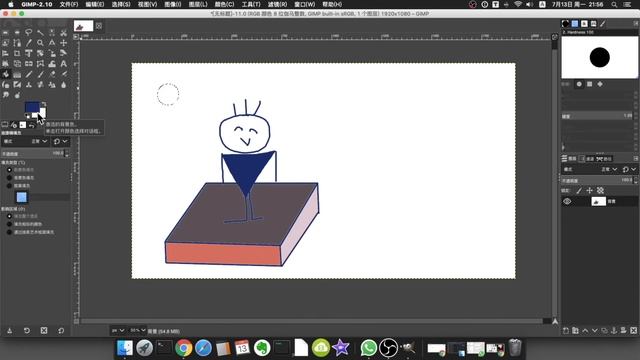Click the foreground dark blue color swatch

click(x=32, y=107)
